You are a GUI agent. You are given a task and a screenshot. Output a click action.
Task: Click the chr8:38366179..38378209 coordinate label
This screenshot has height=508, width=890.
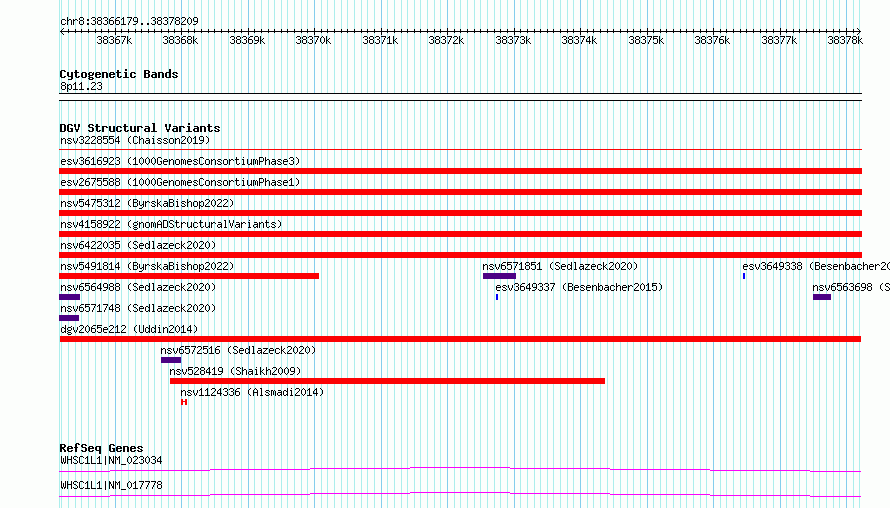pyautogui.click(x=129, y=21)
